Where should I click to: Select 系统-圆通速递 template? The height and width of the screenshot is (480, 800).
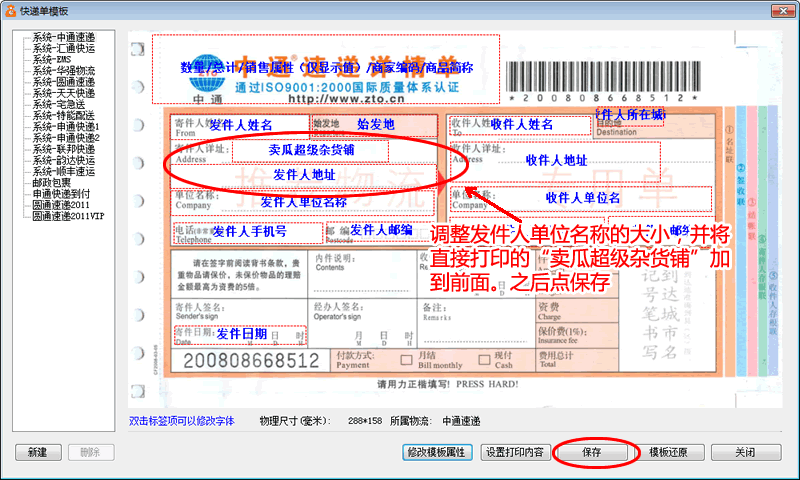pyautogui.click(x=63, y=82)
